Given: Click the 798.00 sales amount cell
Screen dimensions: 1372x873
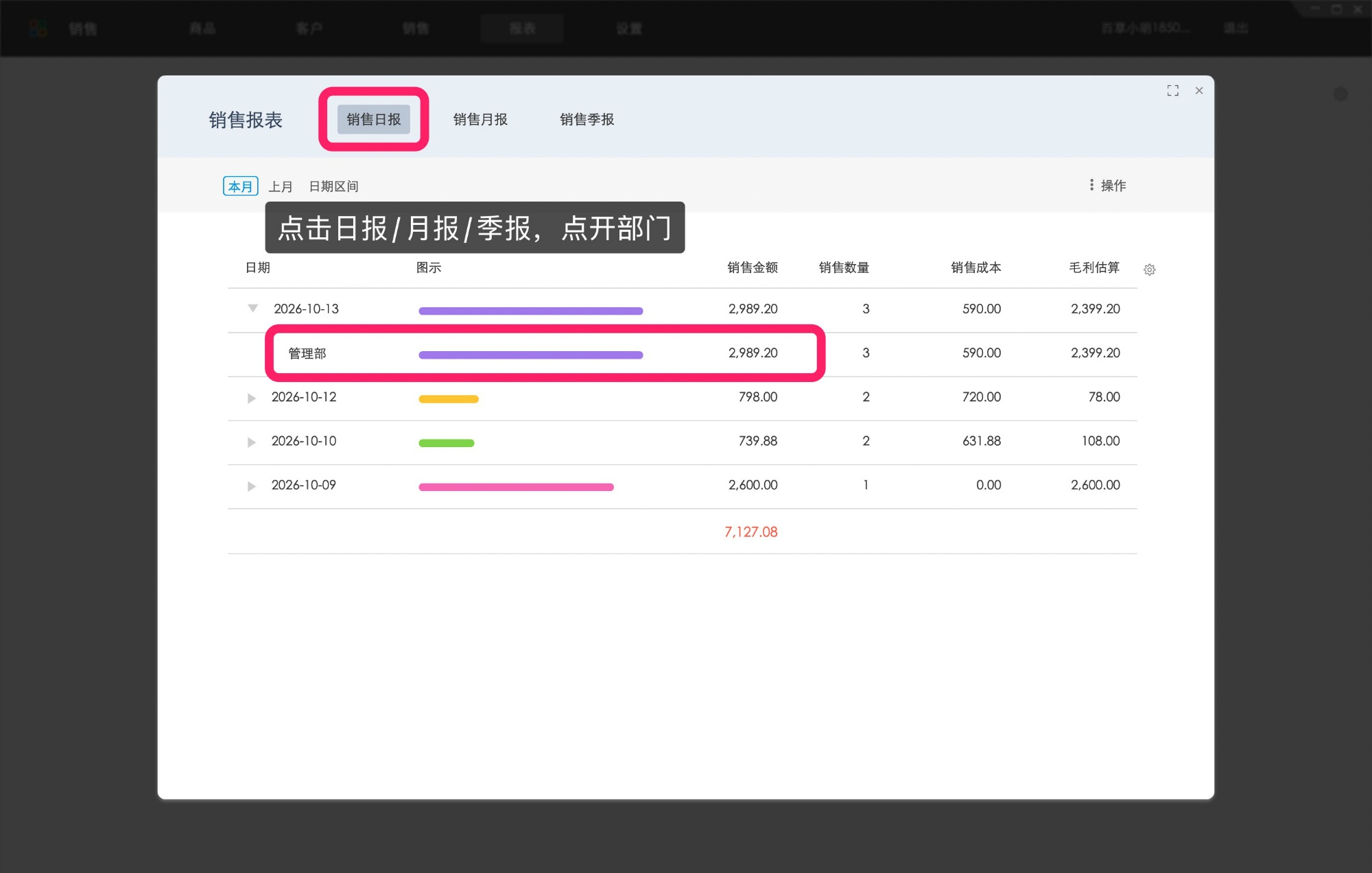Looking at the screenshot, I should click(x=758, y=397).
